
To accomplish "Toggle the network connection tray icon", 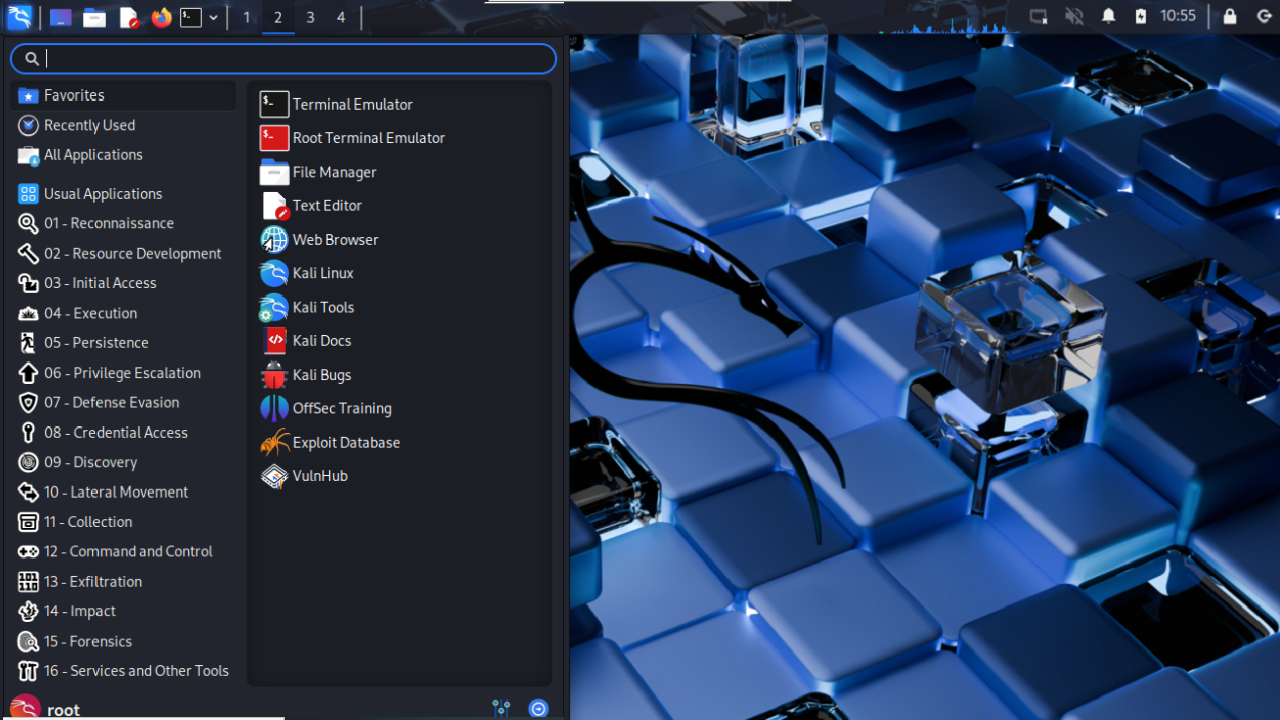I will click(x=1037, y=16).
